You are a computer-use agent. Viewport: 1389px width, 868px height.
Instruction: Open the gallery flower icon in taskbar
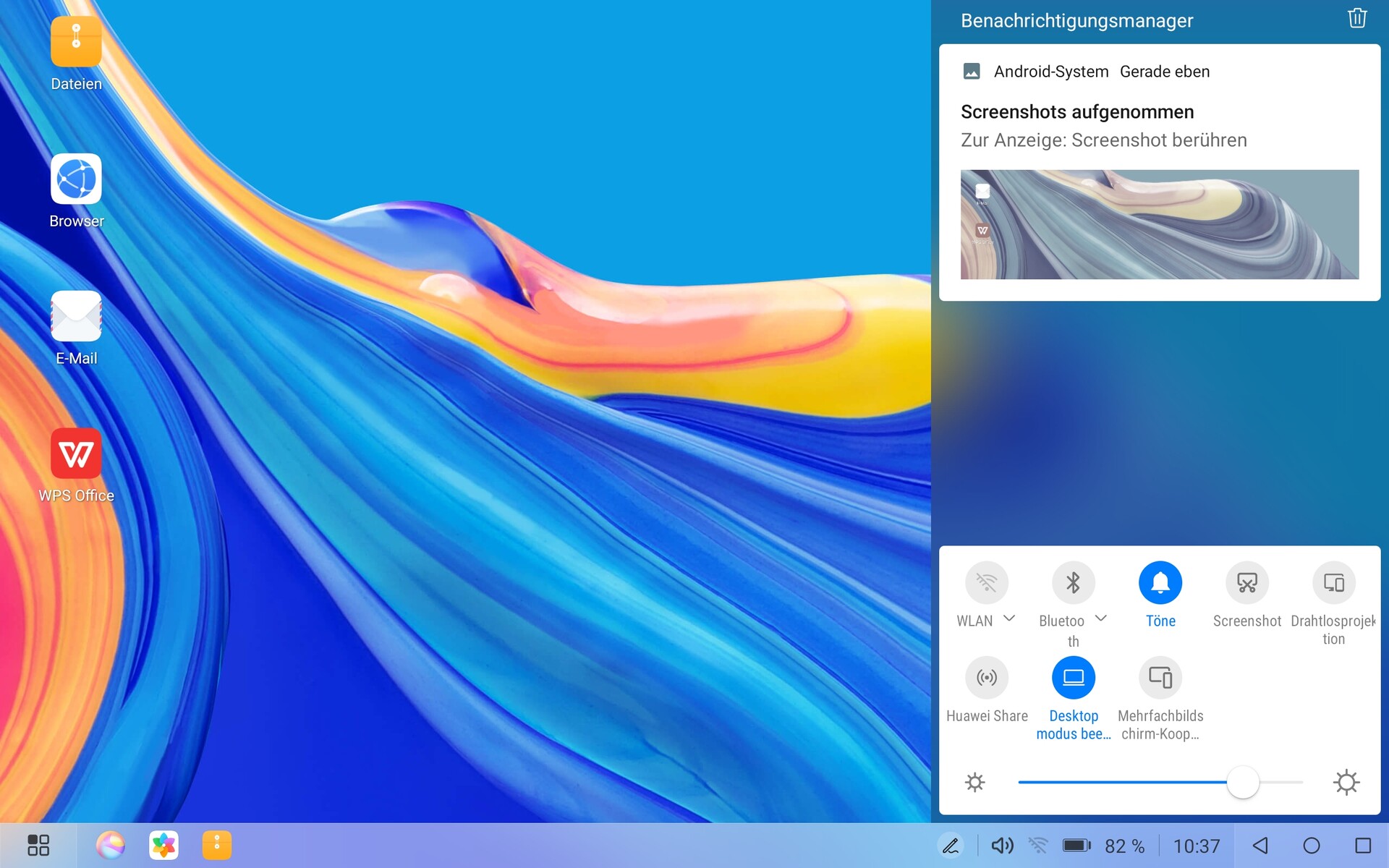[x=163, y=845]
